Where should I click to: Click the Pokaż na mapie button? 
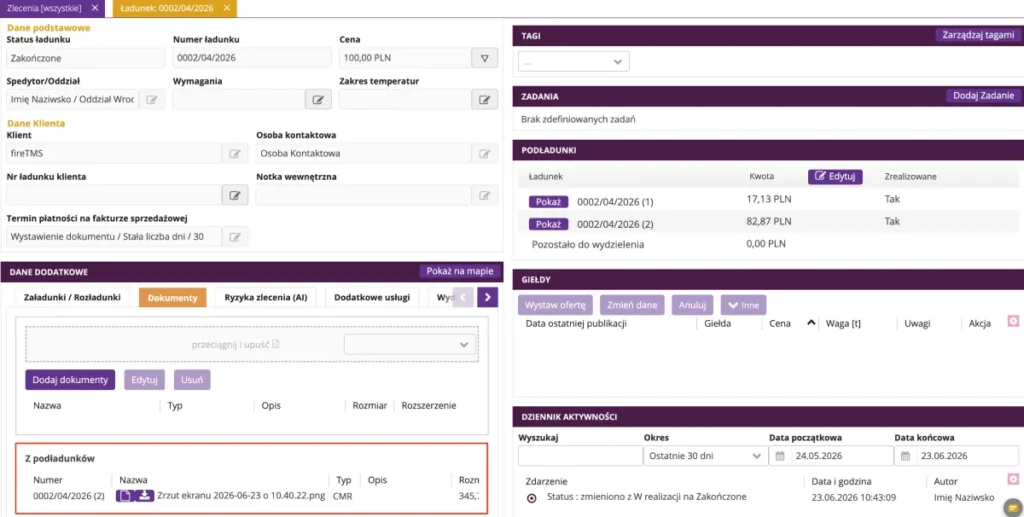[x=460, y=271]
